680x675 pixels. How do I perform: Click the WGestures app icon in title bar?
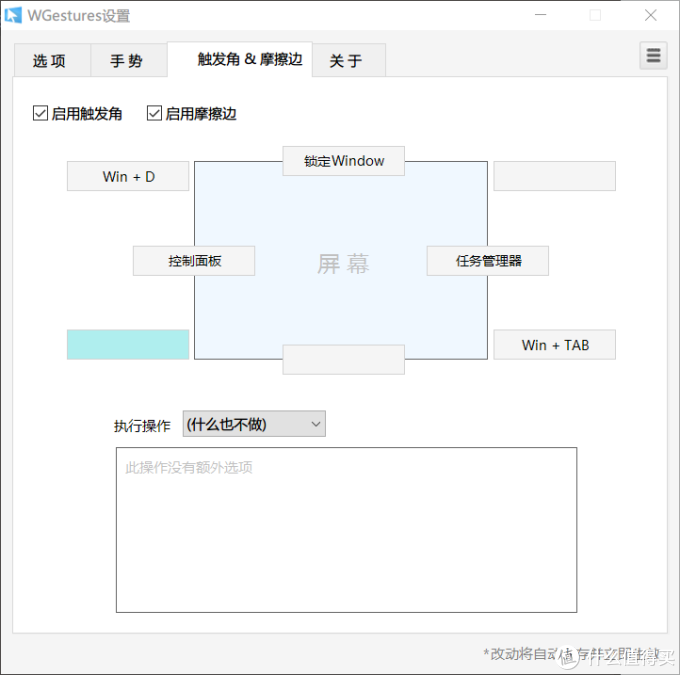pyautogui.click(x=13, y=15)
